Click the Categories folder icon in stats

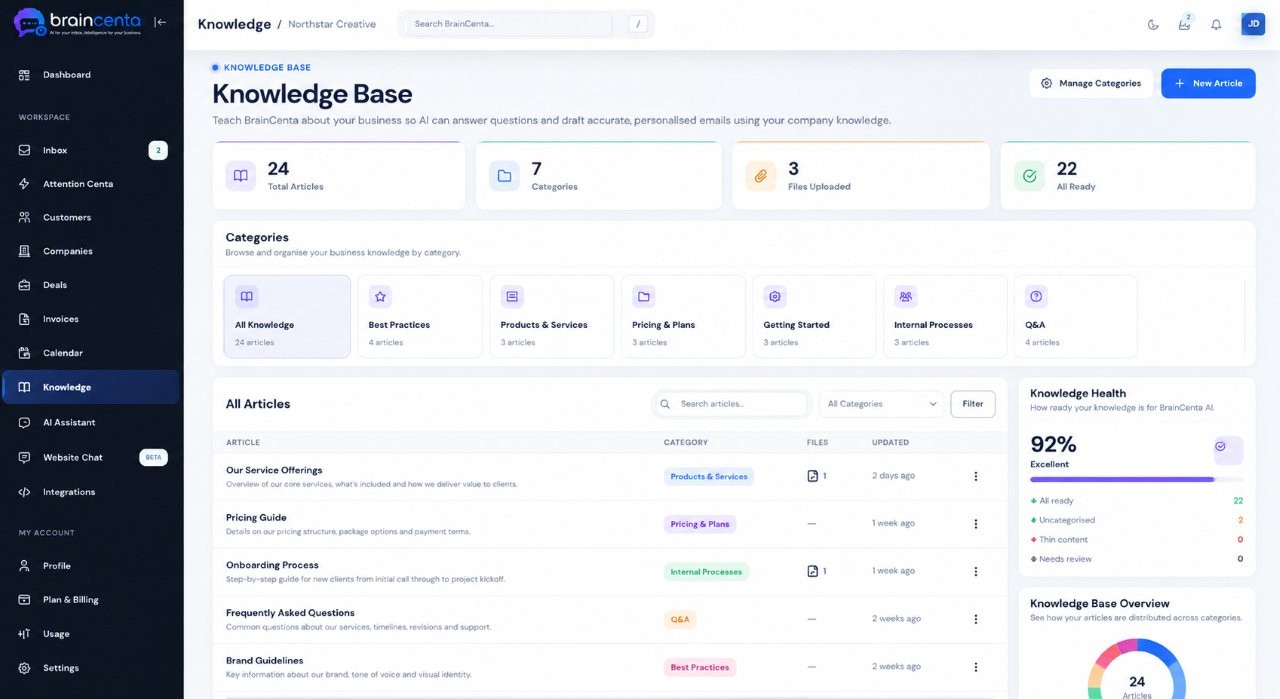(505, 176)
